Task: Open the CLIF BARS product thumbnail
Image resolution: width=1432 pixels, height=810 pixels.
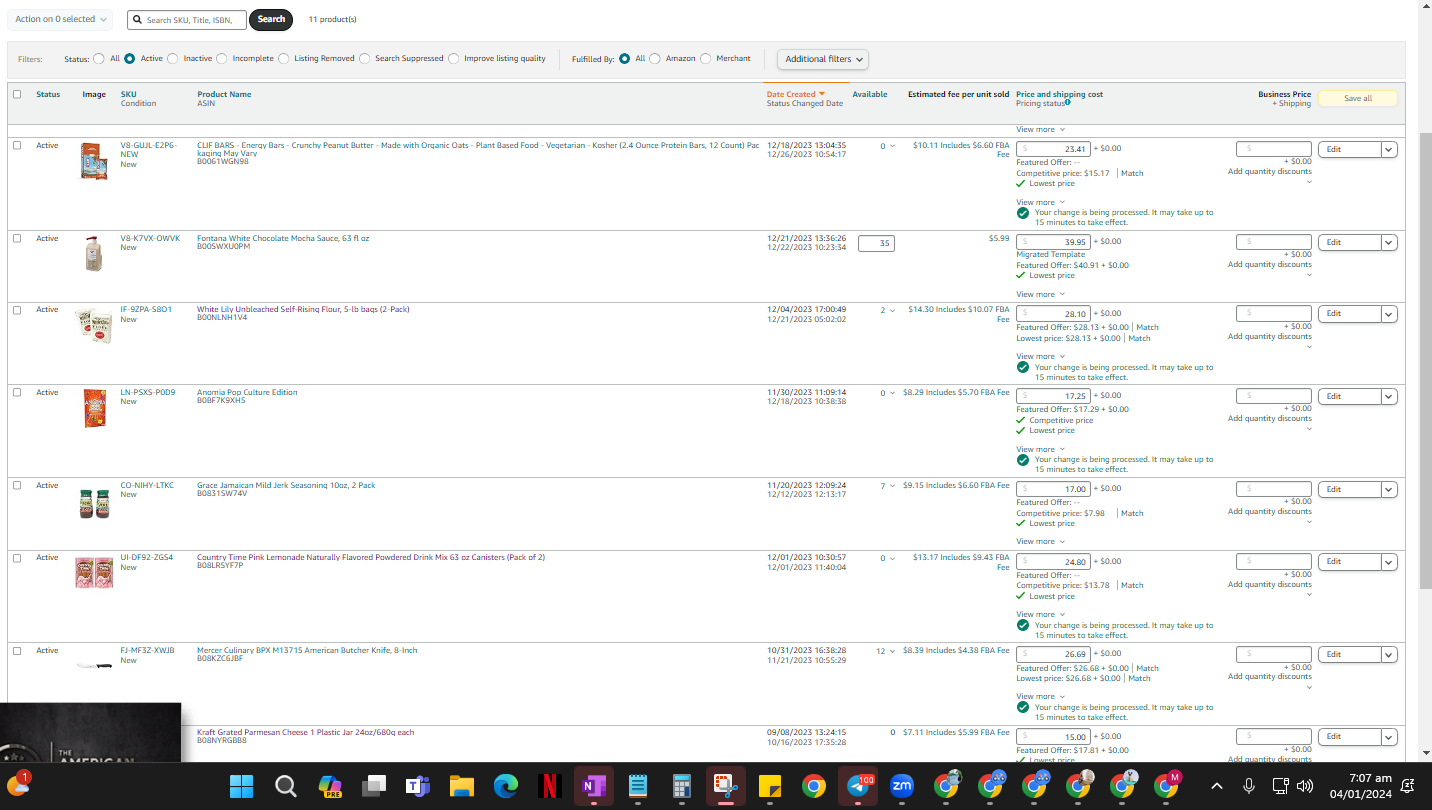Action: pyautogui.click(x=94, y=161)
